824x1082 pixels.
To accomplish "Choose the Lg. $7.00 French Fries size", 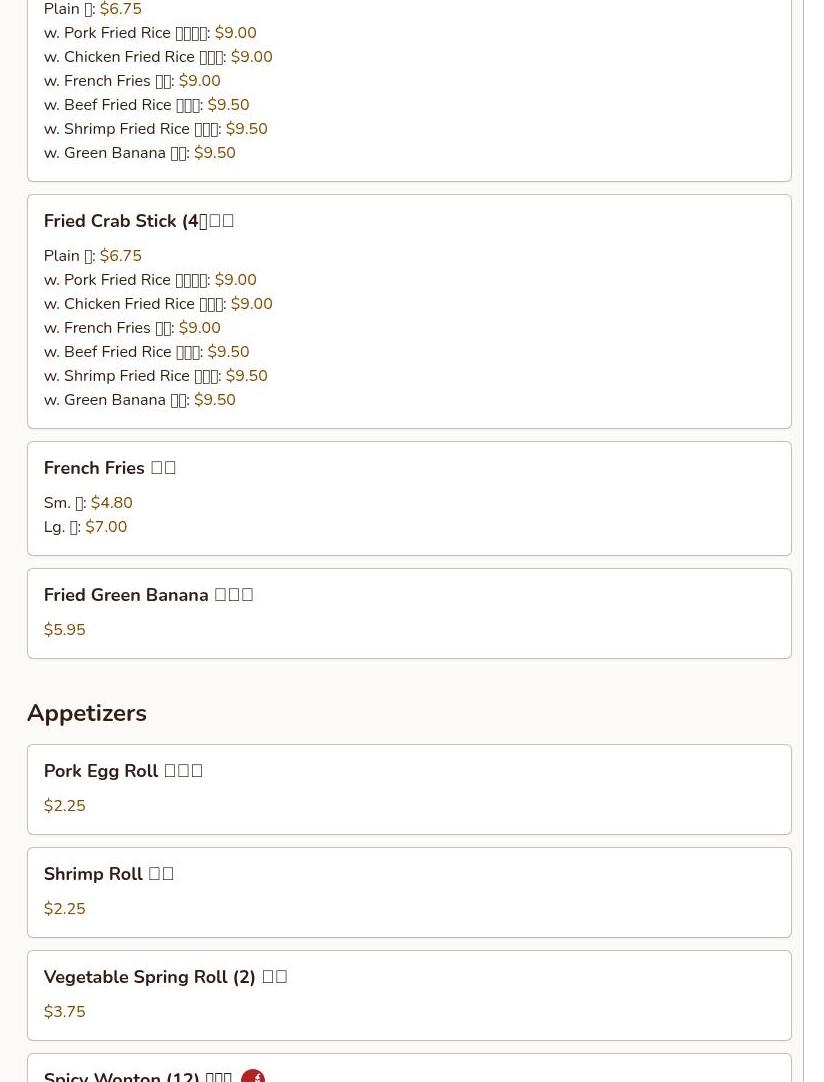I will click(x=85, y=527).
